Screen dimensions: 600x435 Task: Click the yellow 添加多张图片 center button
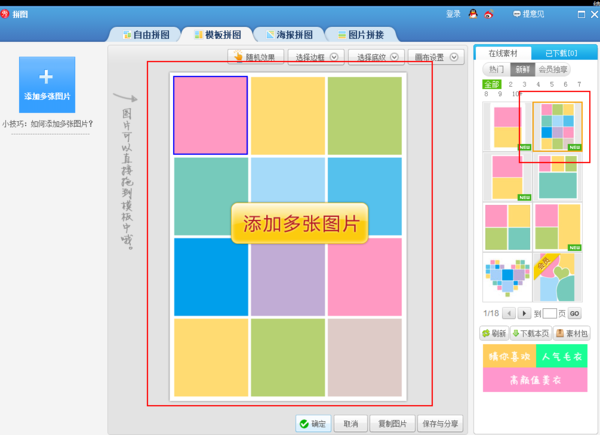300,223
